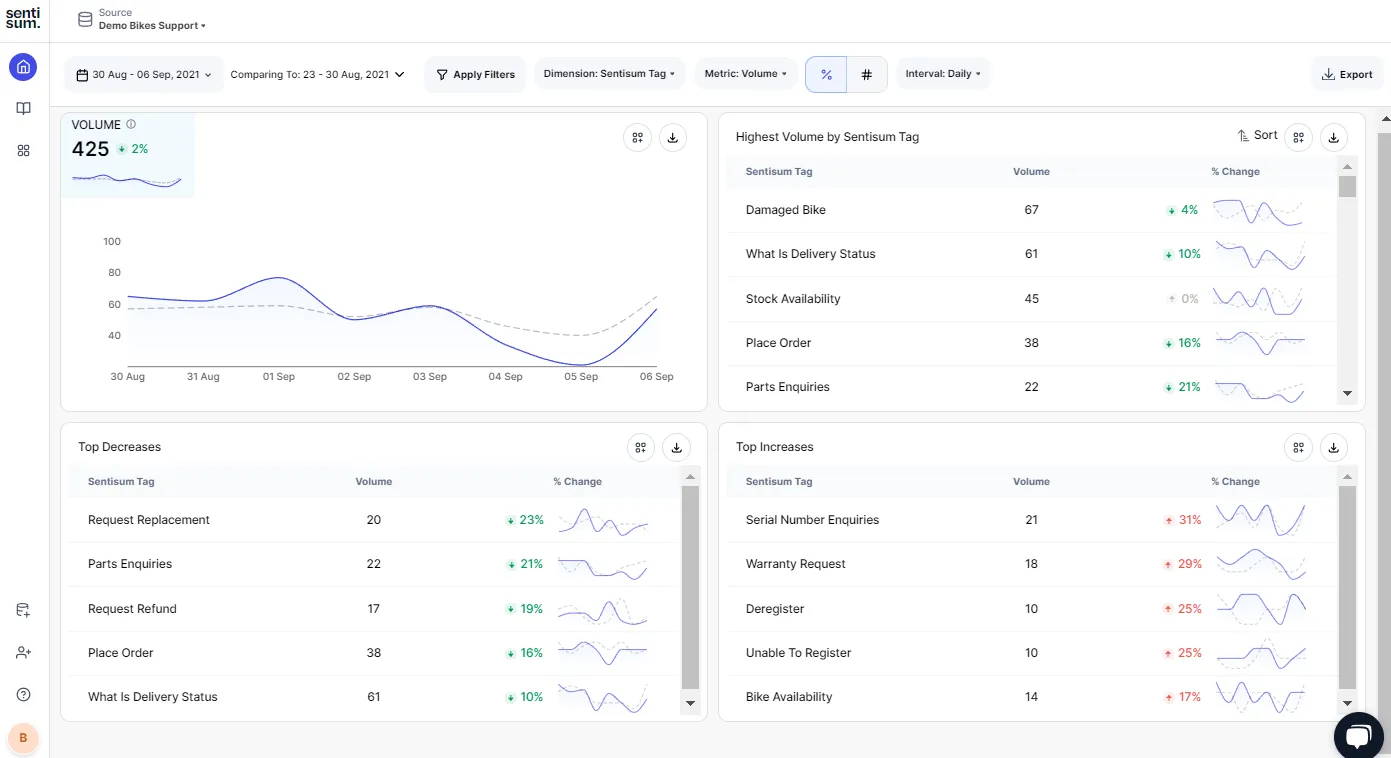Select Parts Enquiries row in Highest Volume
This screenshot has height=758, width=1391.
(x=1032, y=387)
